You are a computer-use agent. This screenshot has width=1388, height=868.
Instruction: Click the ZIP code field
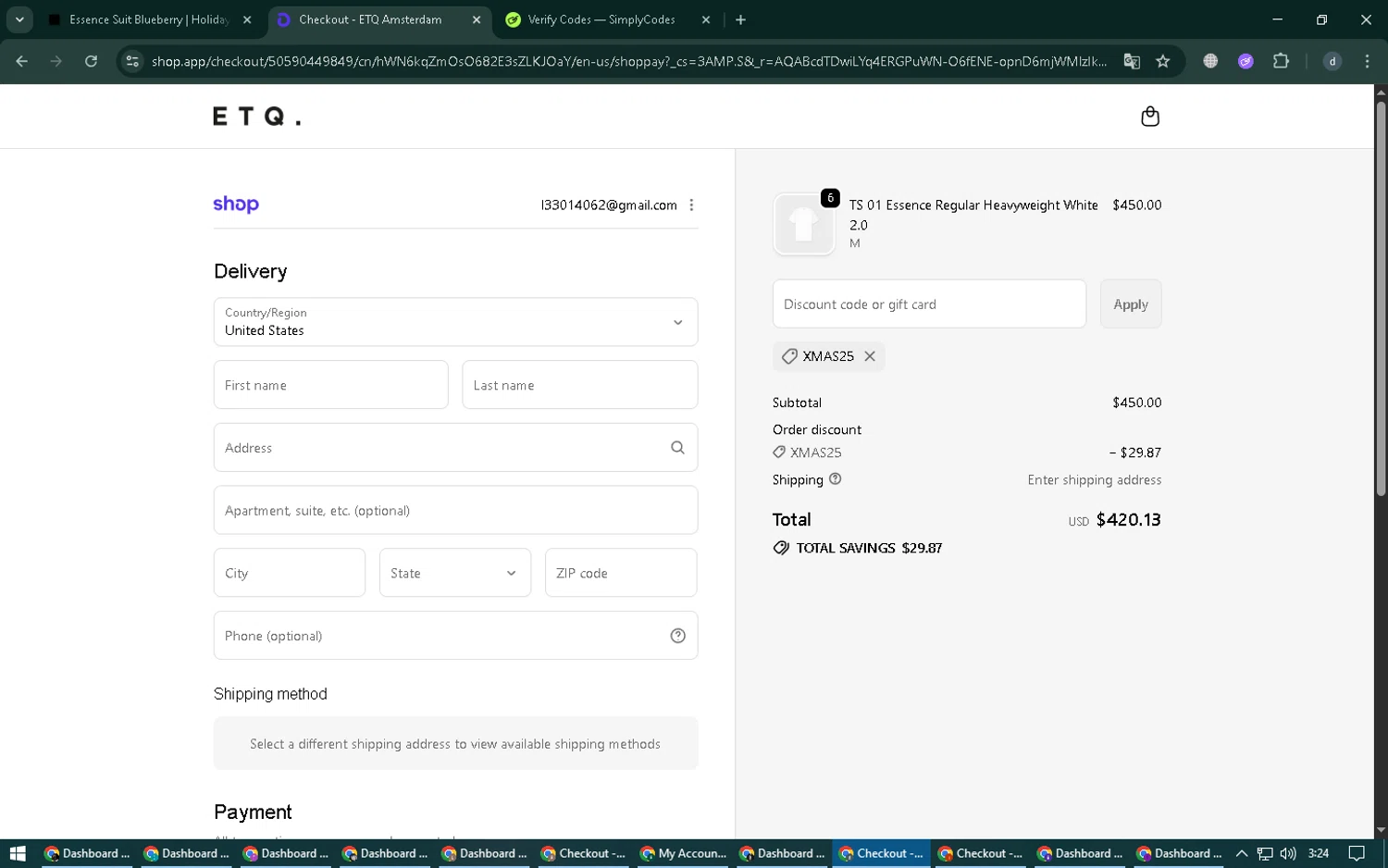[x=621, y=573]
